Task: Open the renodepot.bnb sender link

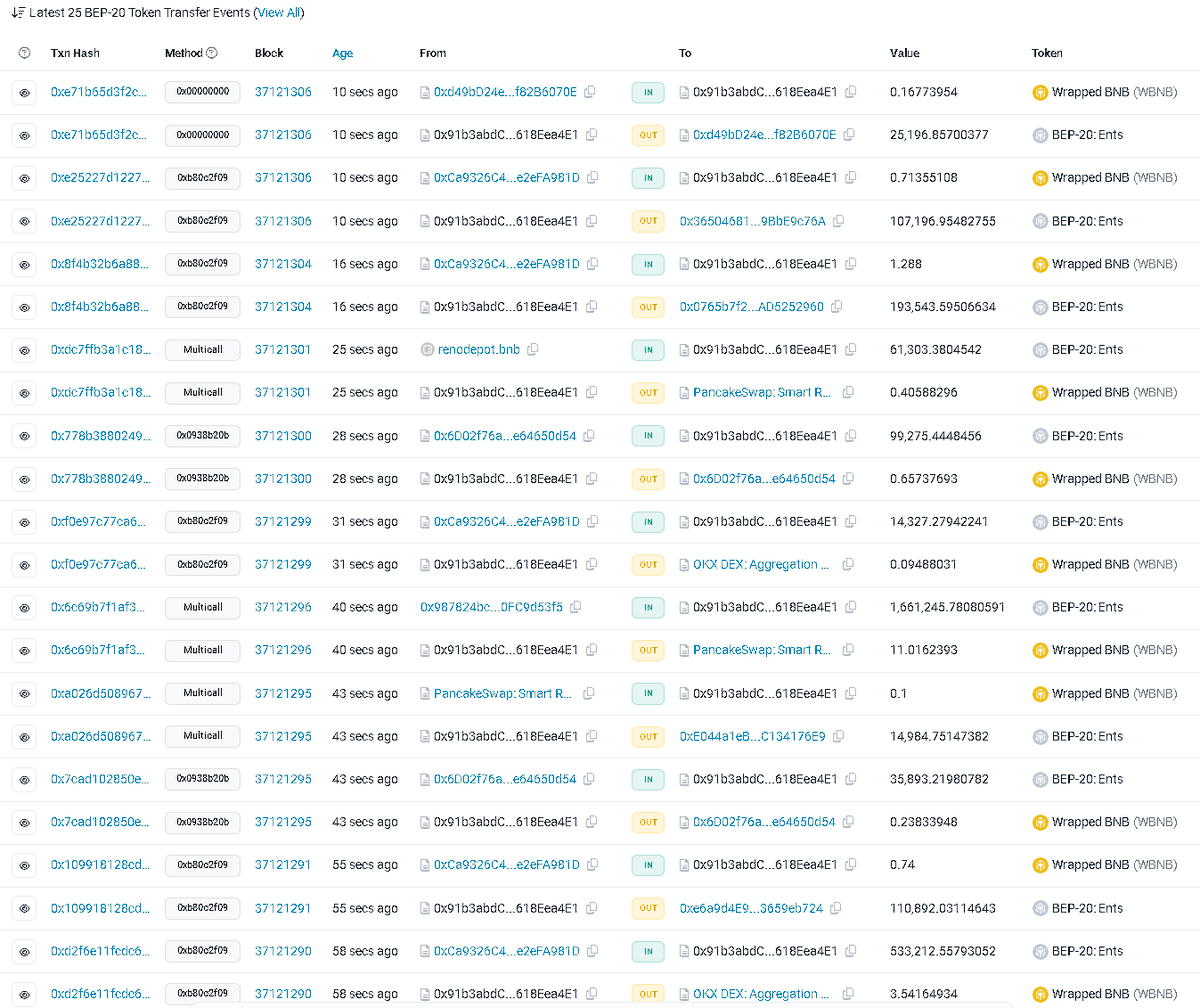Action: tap(479, 350)
